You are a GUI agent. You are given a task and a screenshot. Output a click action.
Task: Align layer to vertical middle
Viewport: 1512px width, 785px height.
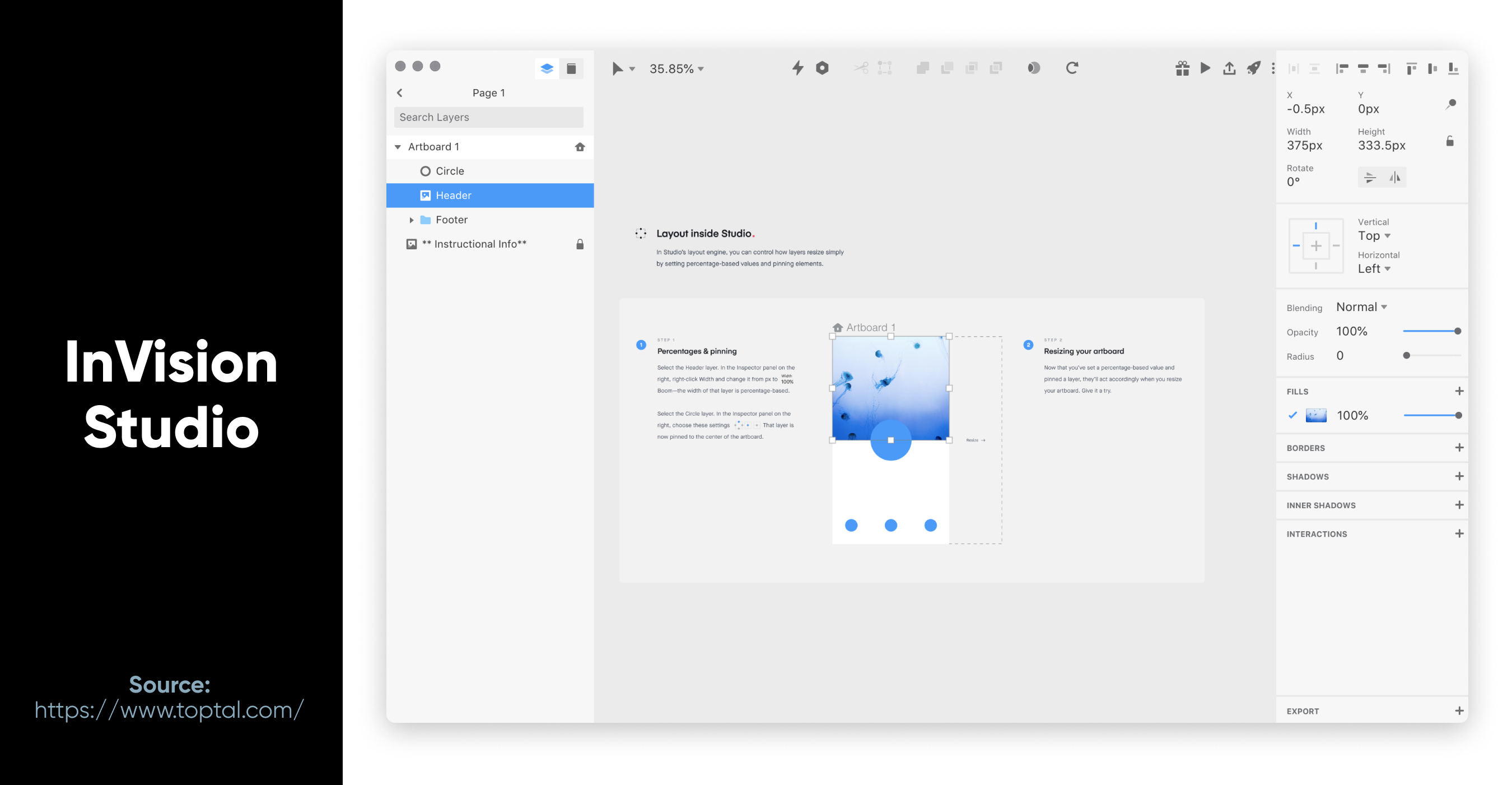click(x=1432, y=69)
